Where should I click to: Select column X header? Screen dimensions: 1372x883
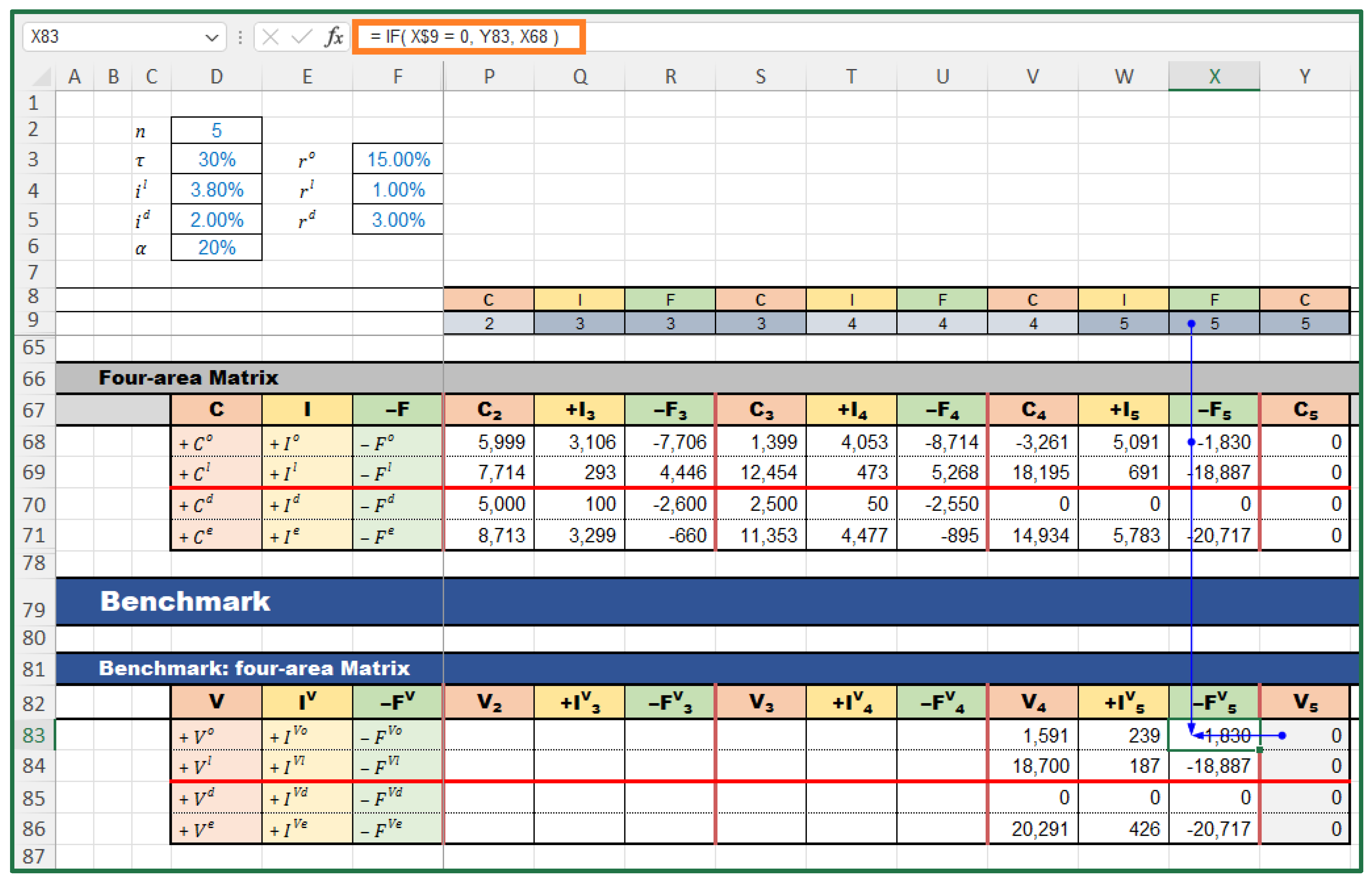click(1214, 77)
